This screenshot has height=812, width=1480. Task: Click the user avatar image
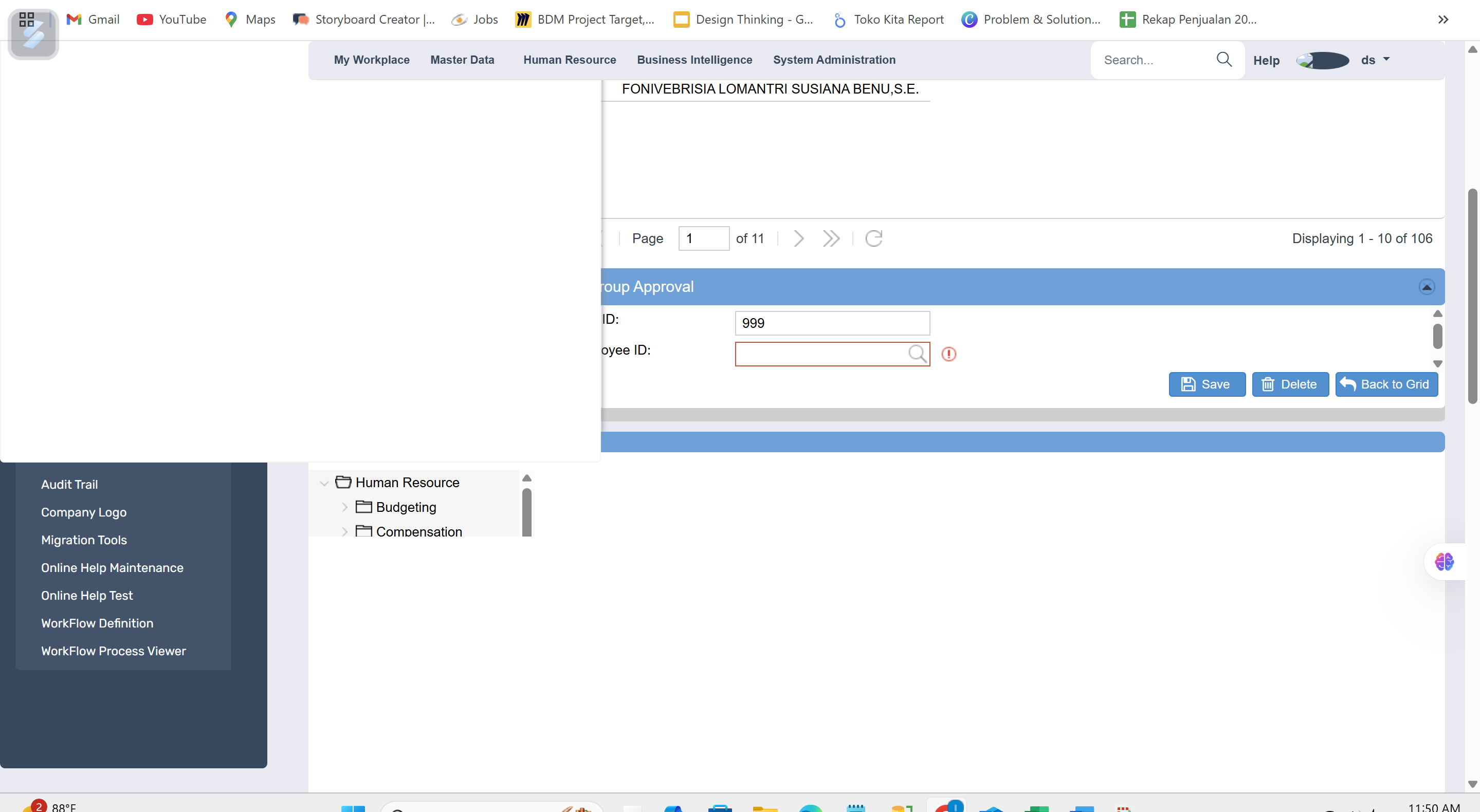click(x=1323, y=60)
